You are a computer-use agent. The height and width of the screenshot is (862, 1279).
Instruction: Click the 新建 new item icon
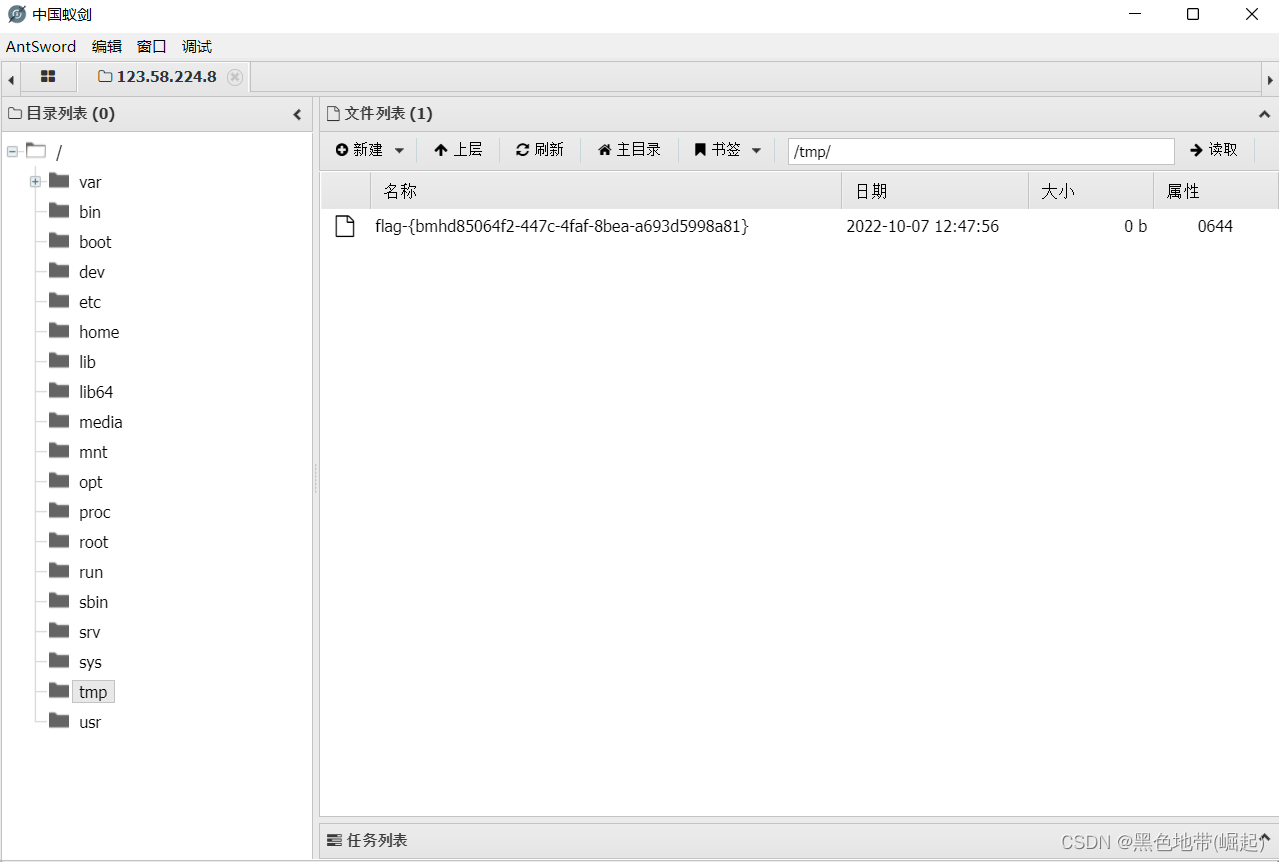(343, 149)
